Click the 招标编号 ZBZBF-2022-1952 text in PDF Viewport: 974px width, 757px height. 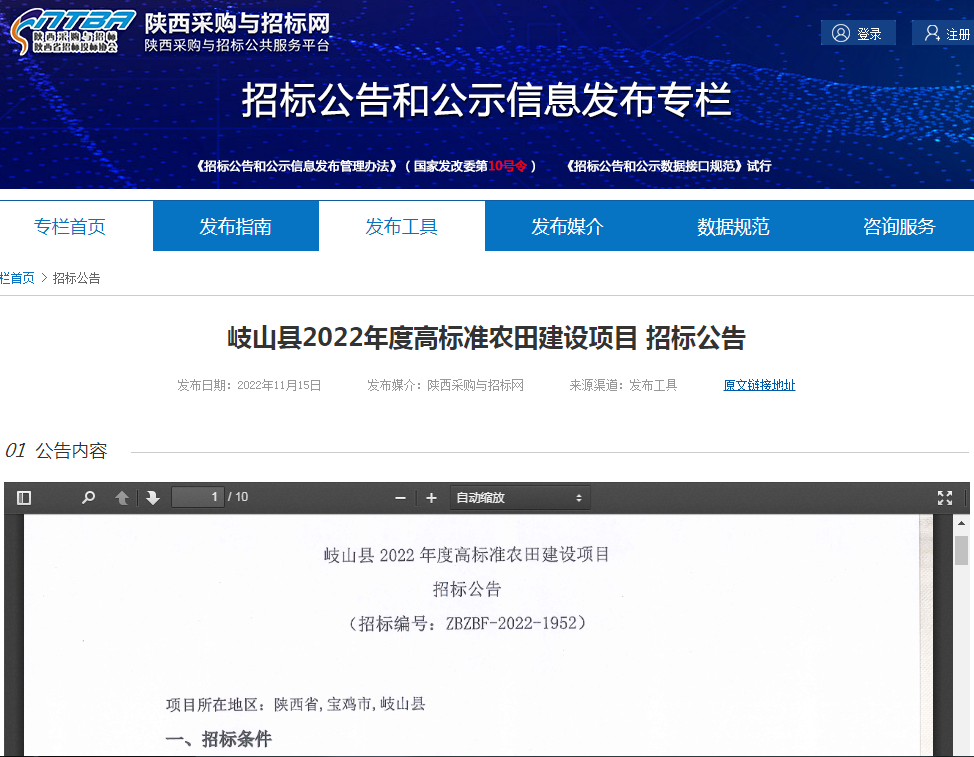coord(467,623)
